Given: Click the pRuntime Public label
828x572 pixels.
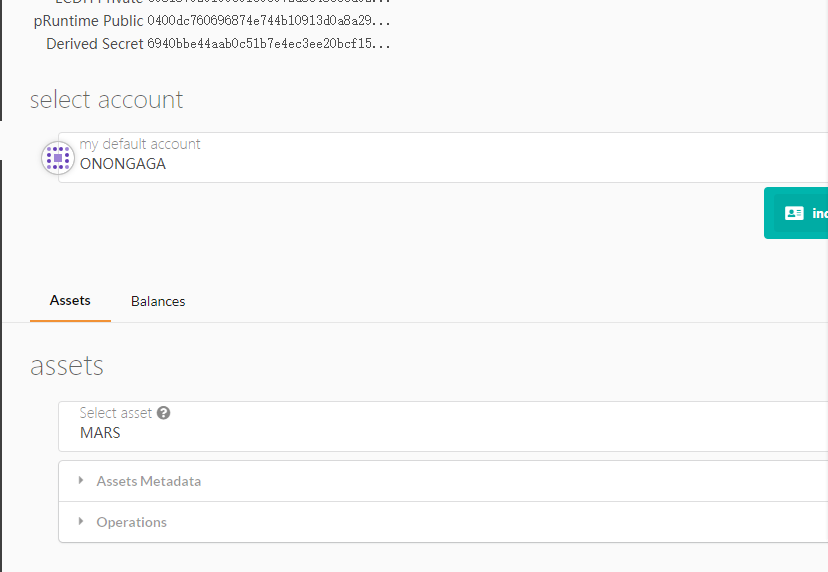Looking at the screenshot, I should [88, 21].
